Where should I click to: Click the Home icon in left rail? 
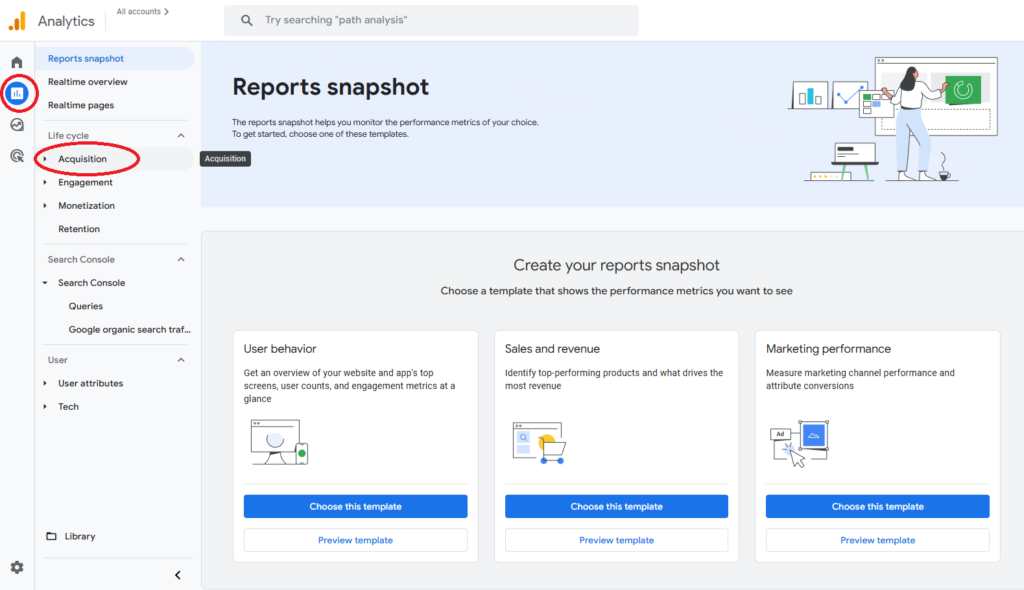(17, 62)
